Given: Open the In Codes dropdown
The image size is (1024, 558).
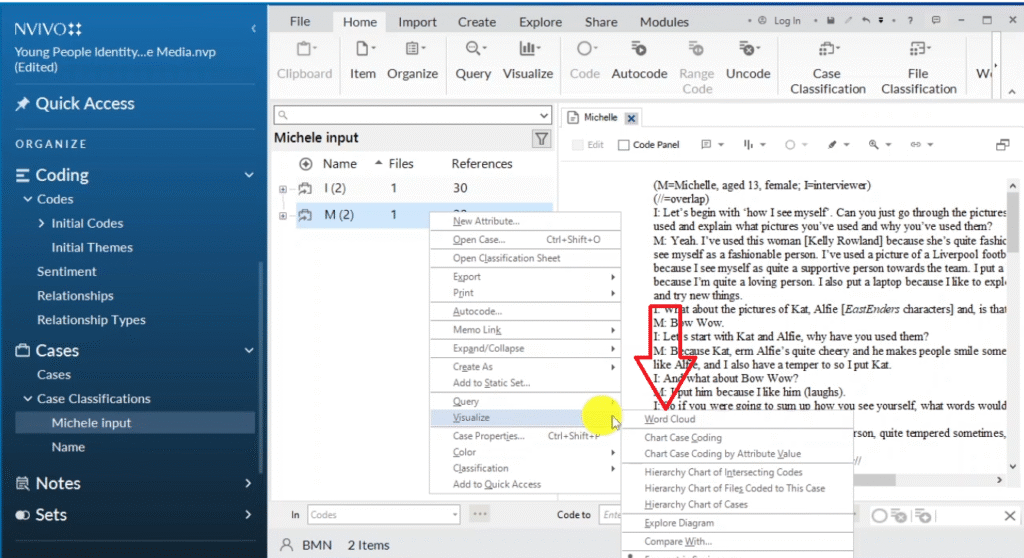Looking at the screenshot, I should point(453,514).
